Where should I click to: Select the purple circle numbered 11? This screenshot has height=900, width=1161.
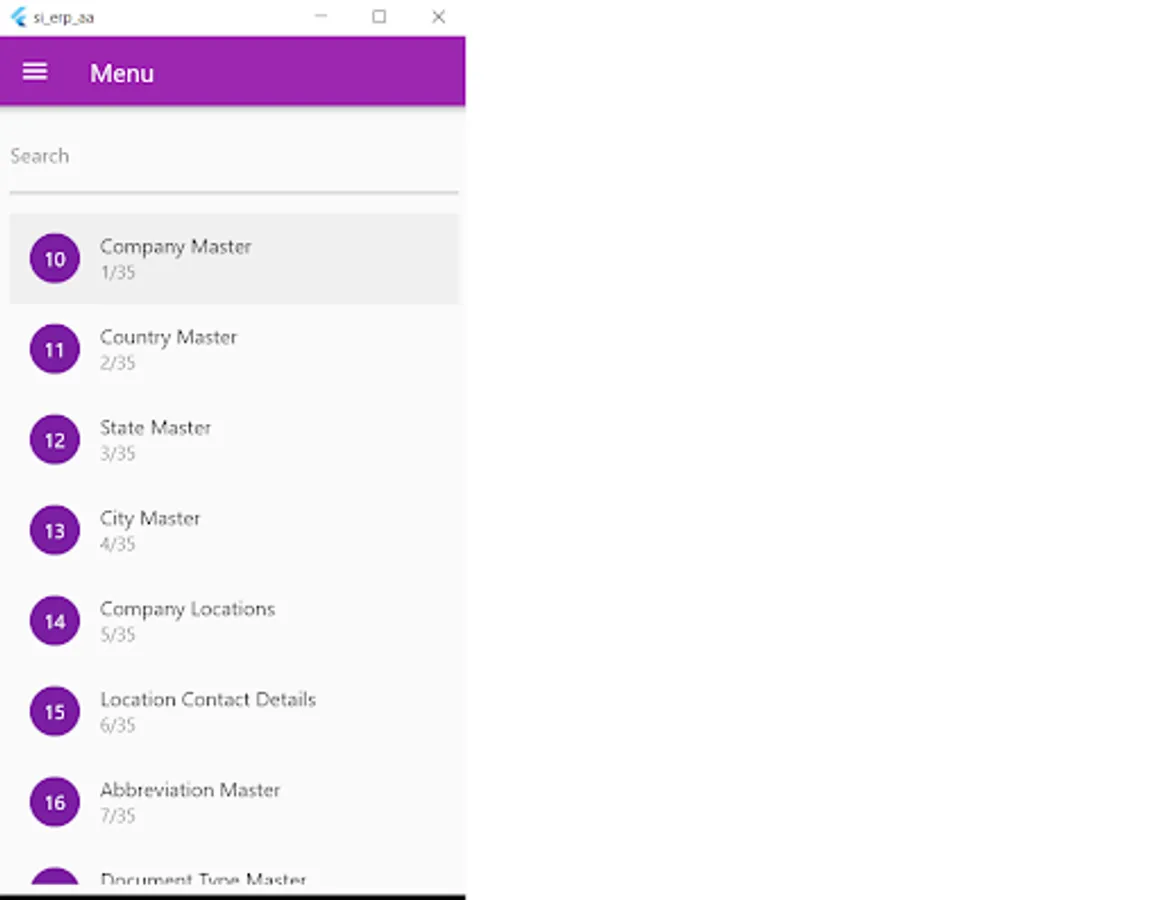[x=55, y=349]
